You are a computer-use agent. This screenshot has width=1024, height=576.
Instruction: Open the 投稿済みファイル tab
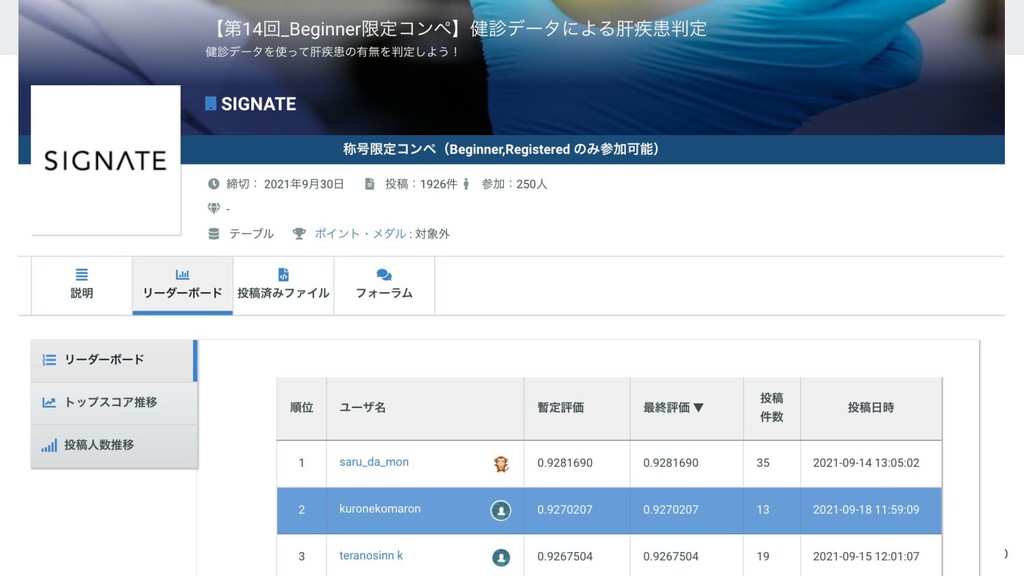[283, 285]
